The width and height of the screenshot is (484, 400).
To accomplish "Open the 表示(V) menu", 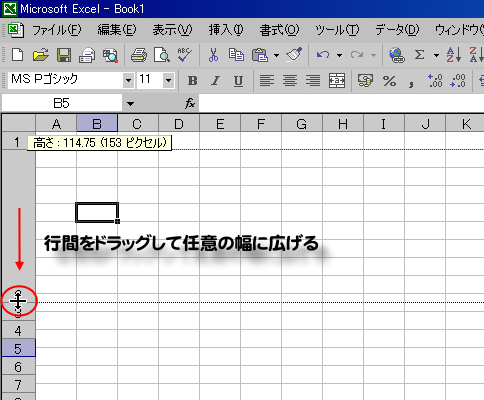I will 172,30.
